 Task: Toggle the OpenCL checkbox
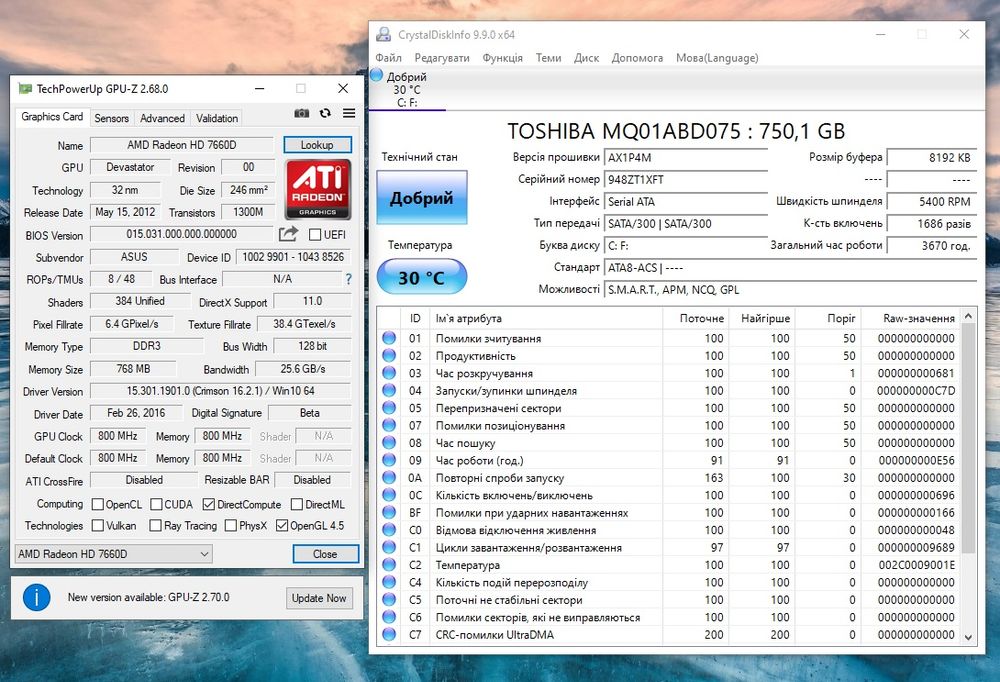[x=98, y=504]
